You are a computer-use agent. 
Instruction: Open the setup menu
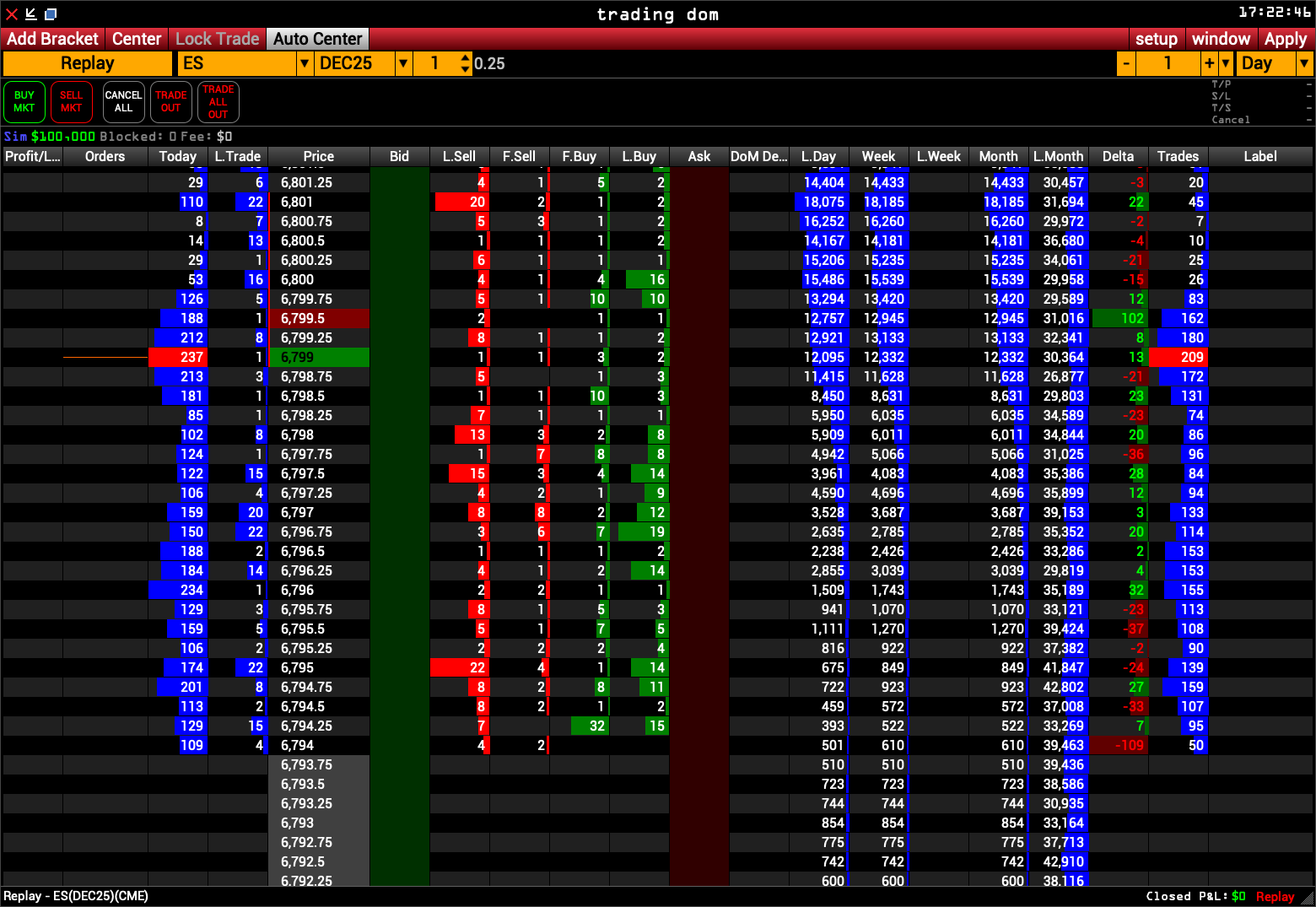pos(1156,39)
